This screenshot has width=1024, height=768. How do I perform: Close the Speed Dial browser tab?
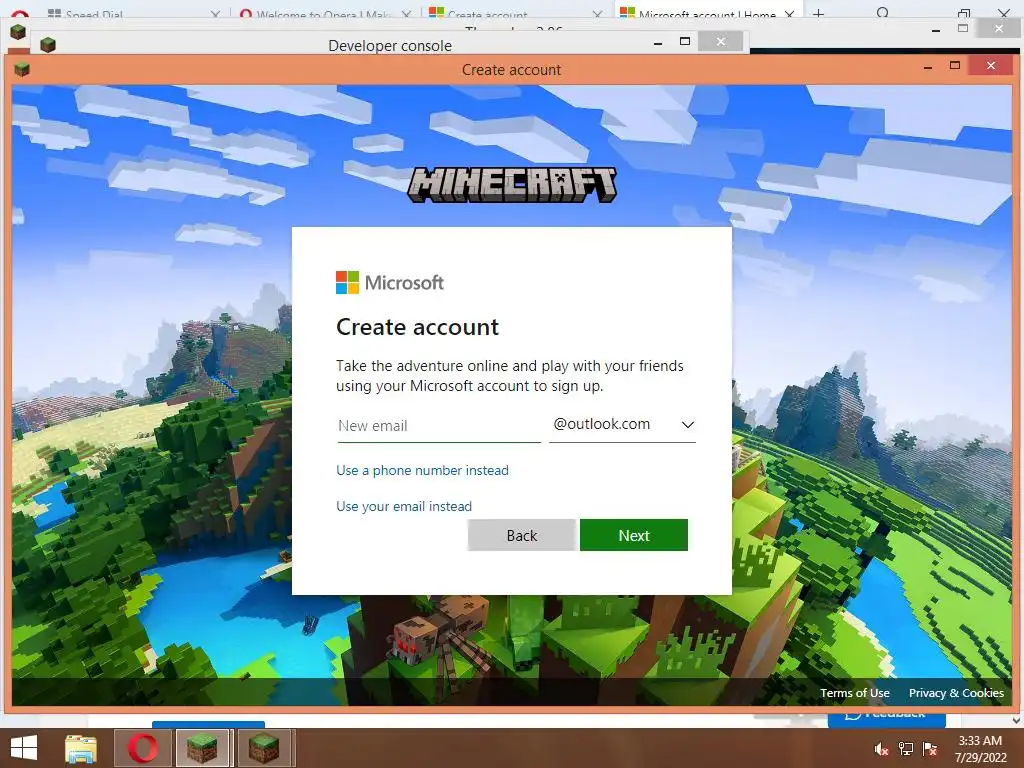215,14
